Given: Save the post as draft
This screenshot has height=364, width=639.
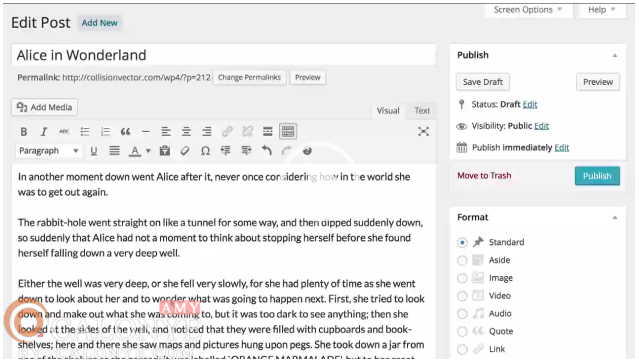Looking at the screenshot, I should (x=483, y=82).
